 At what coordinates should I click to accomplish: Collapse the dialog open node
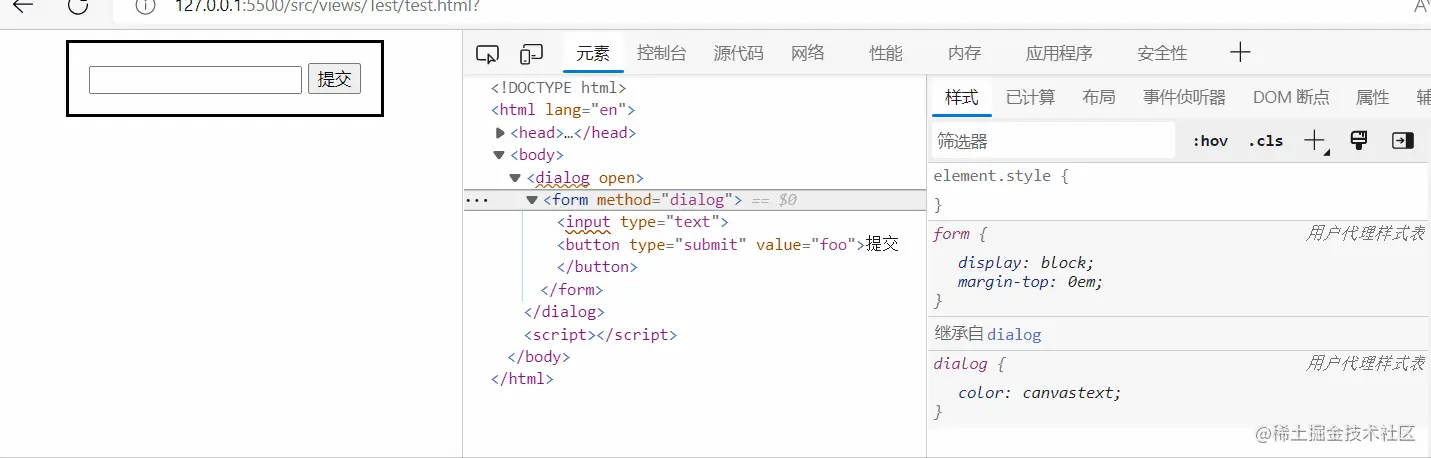pos(515,177)
